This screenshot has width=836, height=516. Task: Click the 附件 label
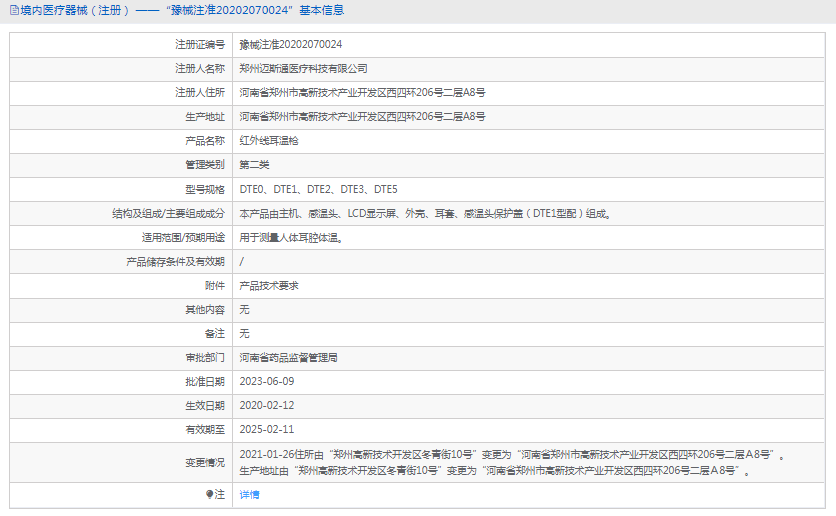(215, 286)
